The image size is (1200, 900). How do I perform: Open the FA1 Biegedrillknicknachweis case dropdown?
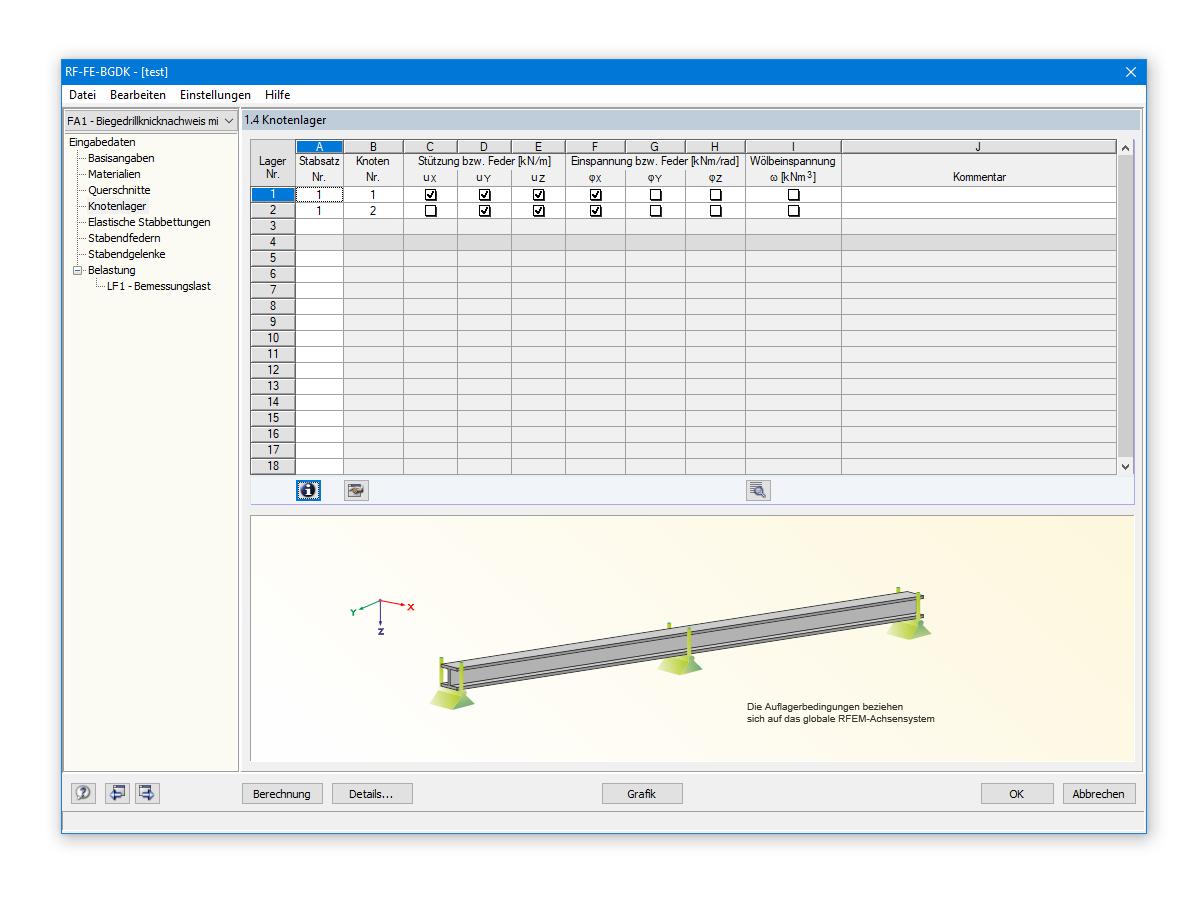click(x=151, y=121)
